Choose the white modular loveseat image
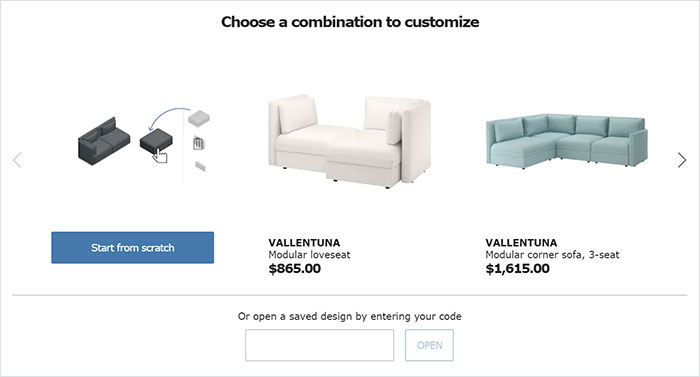Screen dimensions: 700x377 coord(350,141)
